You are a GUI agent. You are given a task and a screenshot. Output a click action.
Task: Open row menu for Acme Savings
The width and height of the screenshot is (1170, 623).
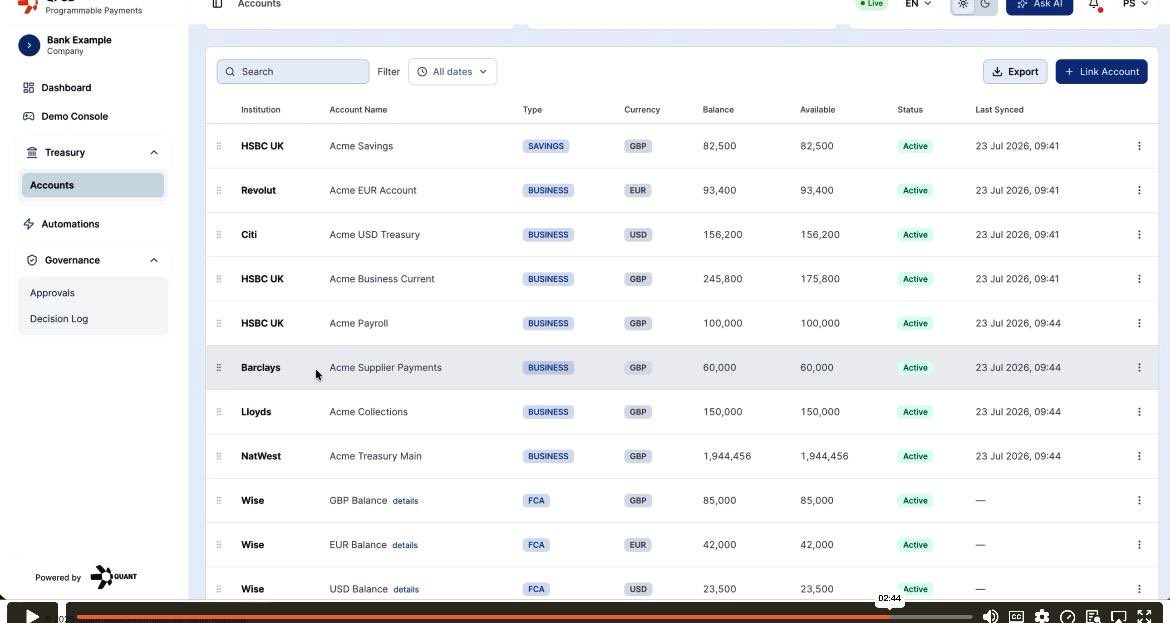point(1139,146)
